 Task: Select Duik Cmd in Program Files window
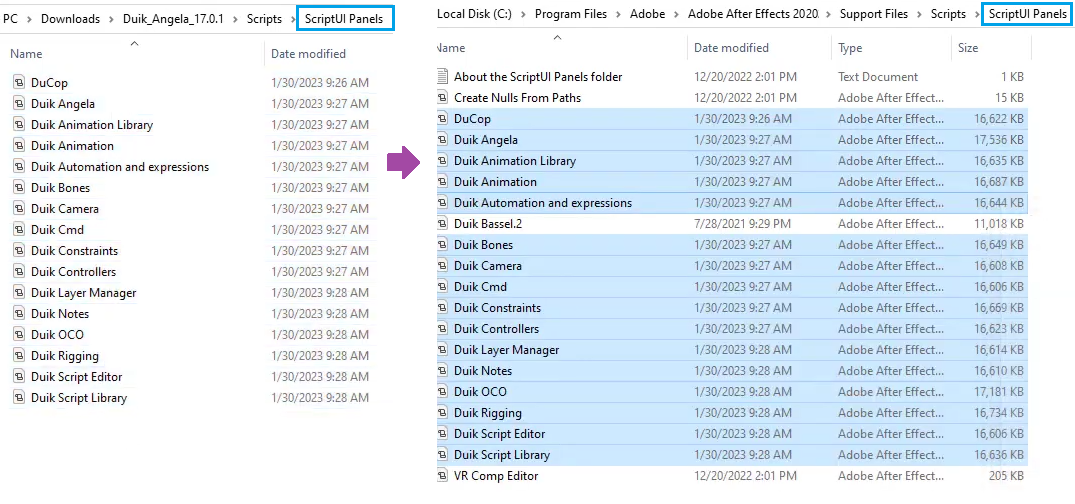pos(480,287)
